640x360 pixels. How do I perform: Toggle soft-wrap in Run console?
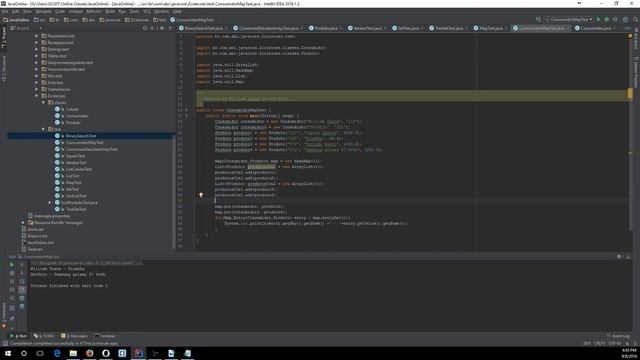pos(22,281)
